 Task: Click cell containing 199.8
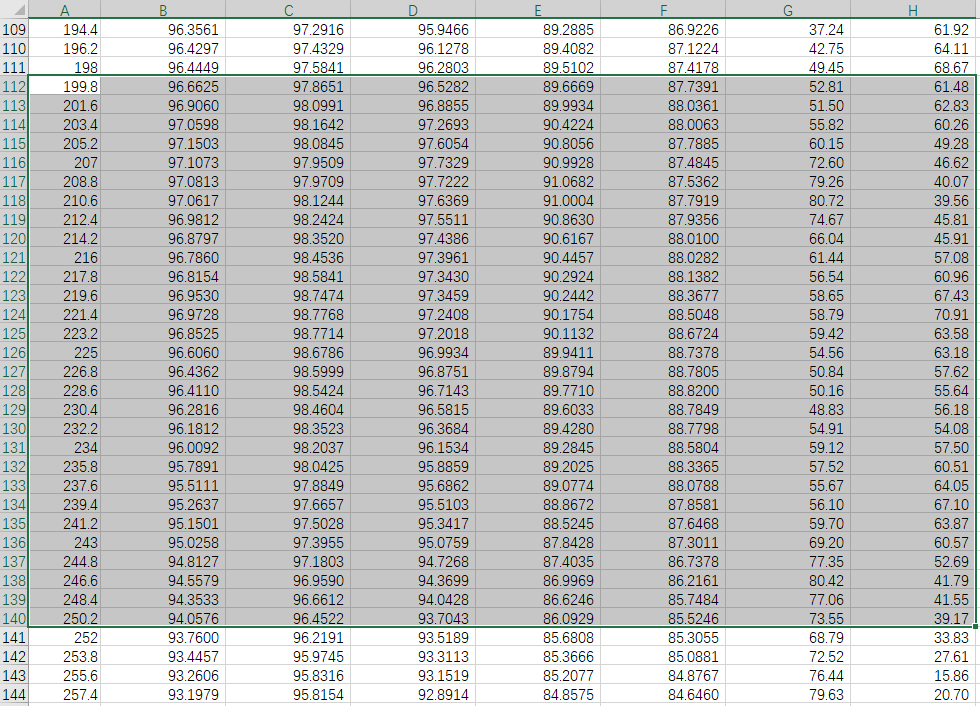[x=64, y=86]
